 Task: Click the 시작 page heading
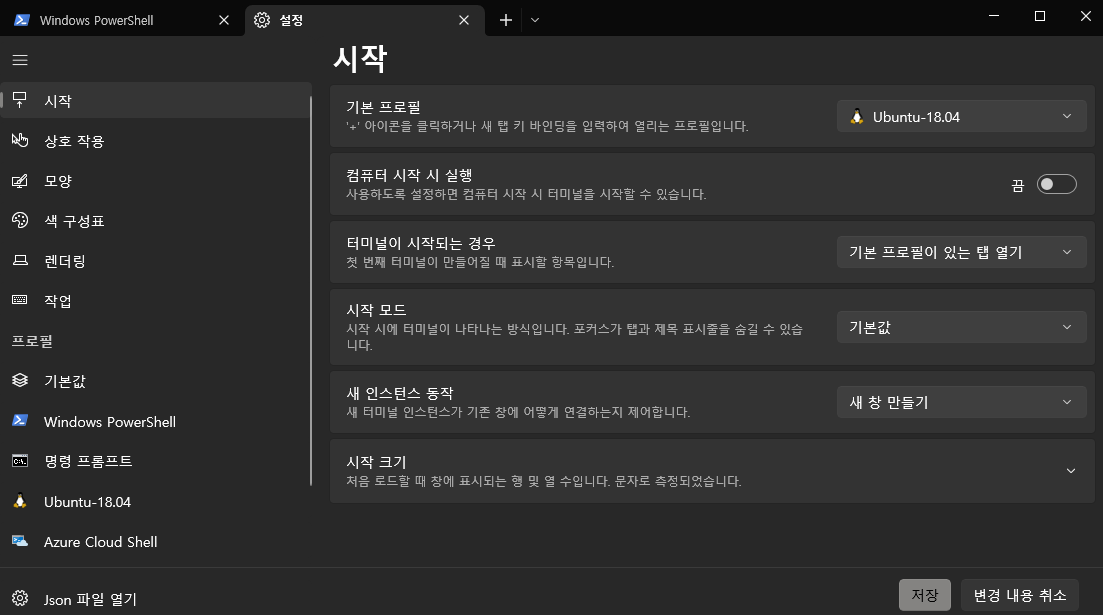[x=360, y=58]
